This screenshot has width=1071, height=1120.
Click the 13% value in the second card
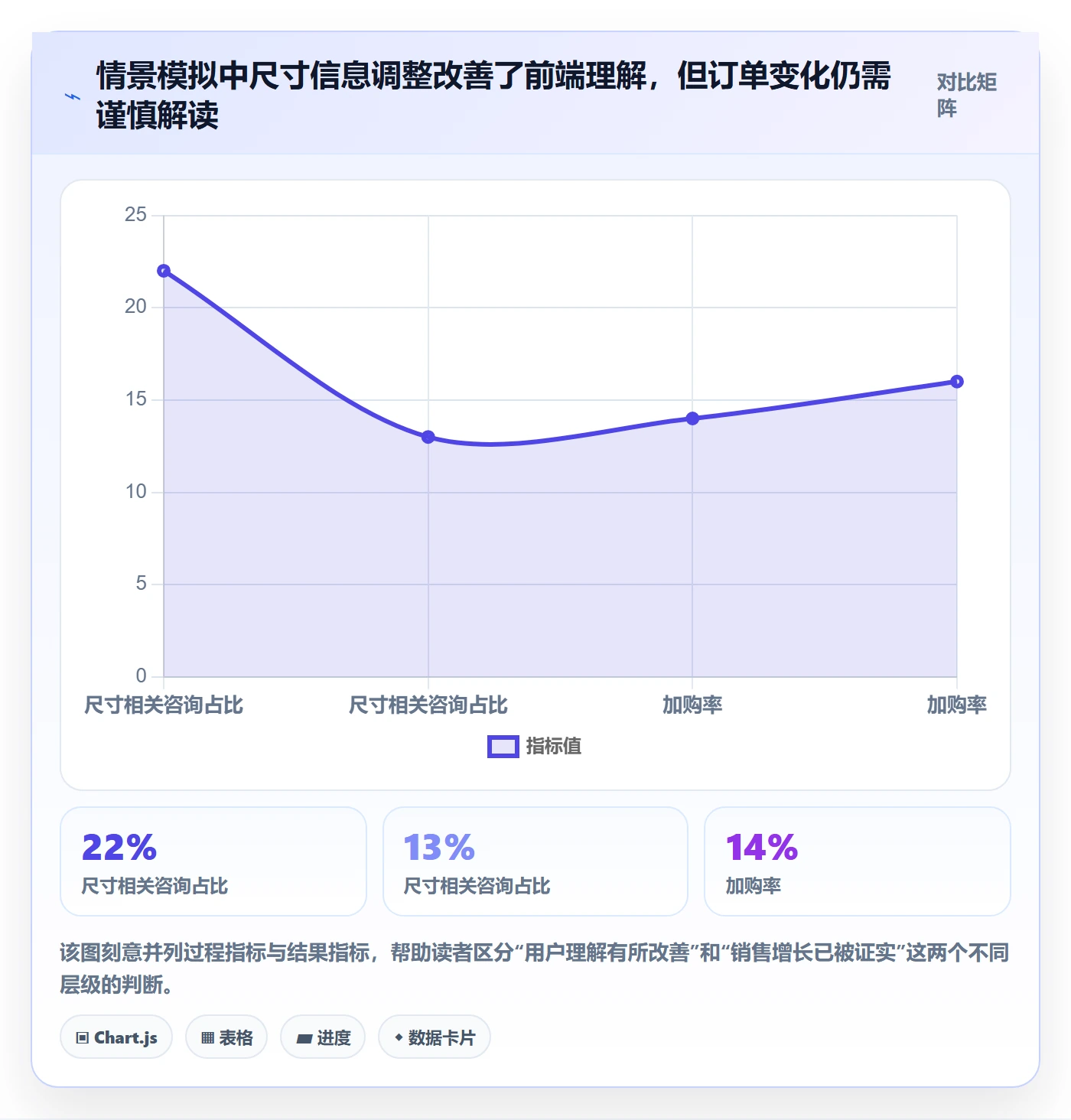pyautogui.click(x=440, y=848)
